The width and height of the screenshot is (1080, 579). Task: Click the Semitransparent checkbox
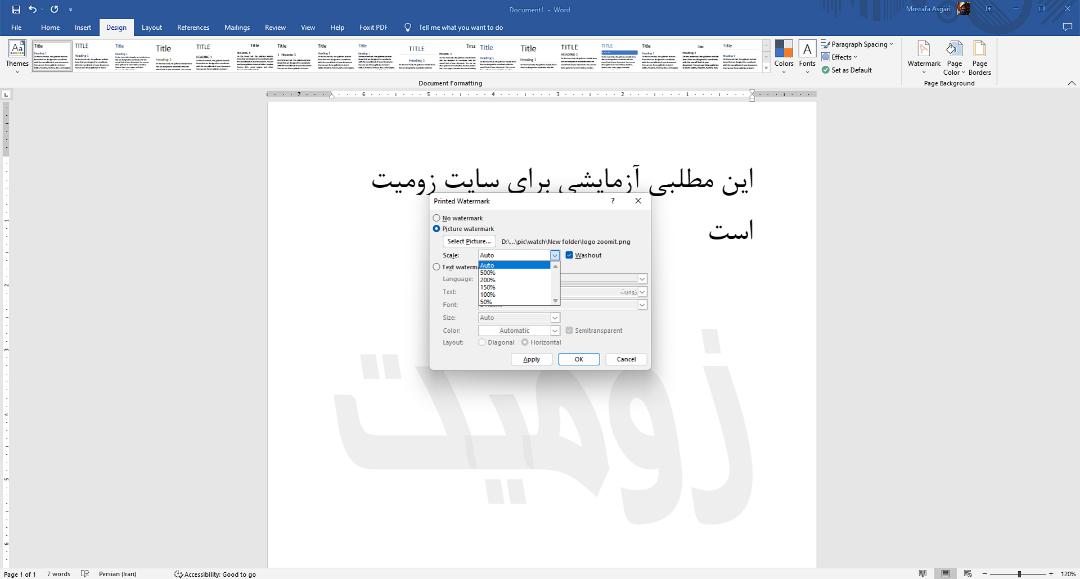[569, 330]
